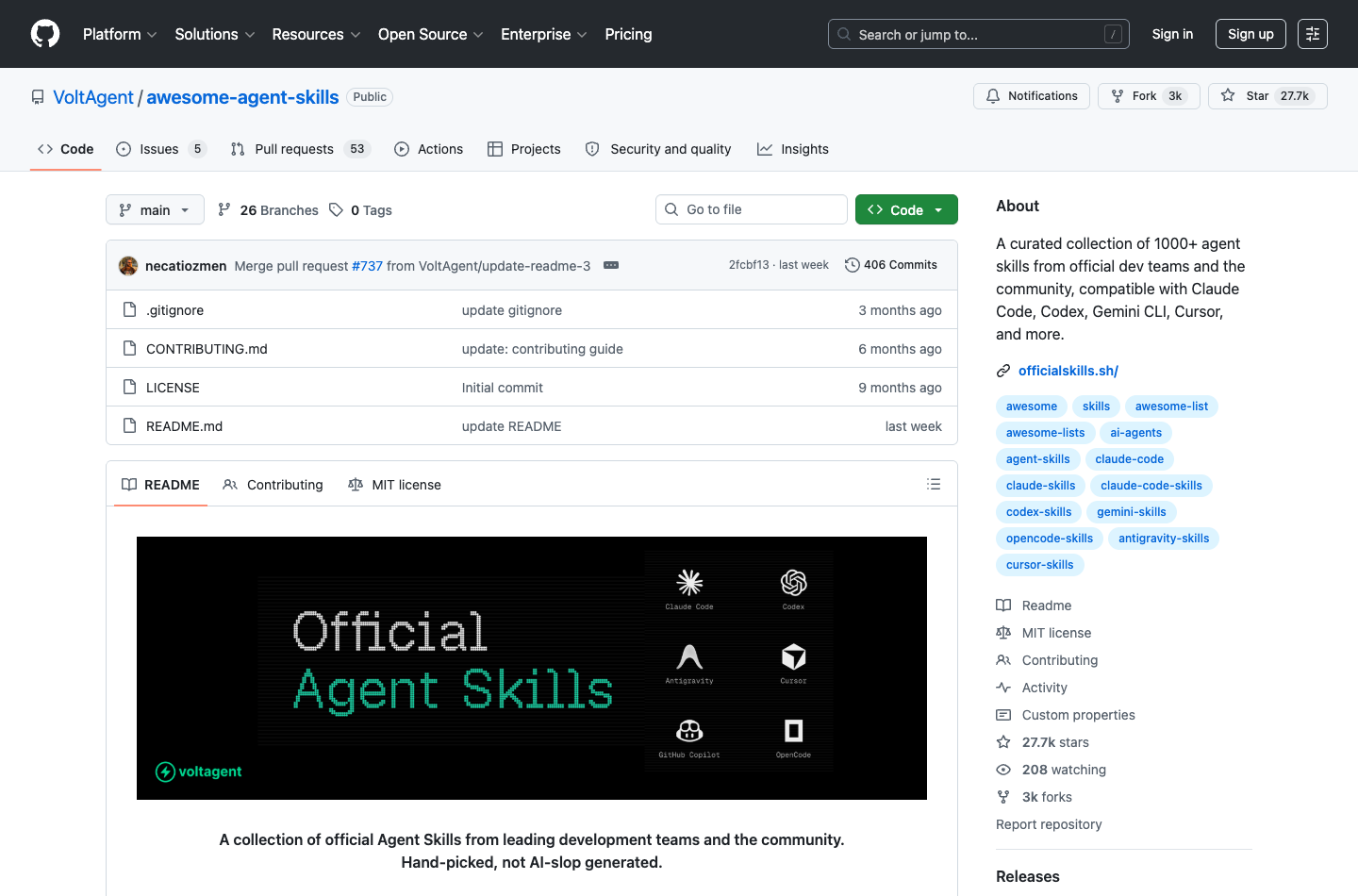
Task: Open the green Code dropdown button
Action: tap(906, 209)
